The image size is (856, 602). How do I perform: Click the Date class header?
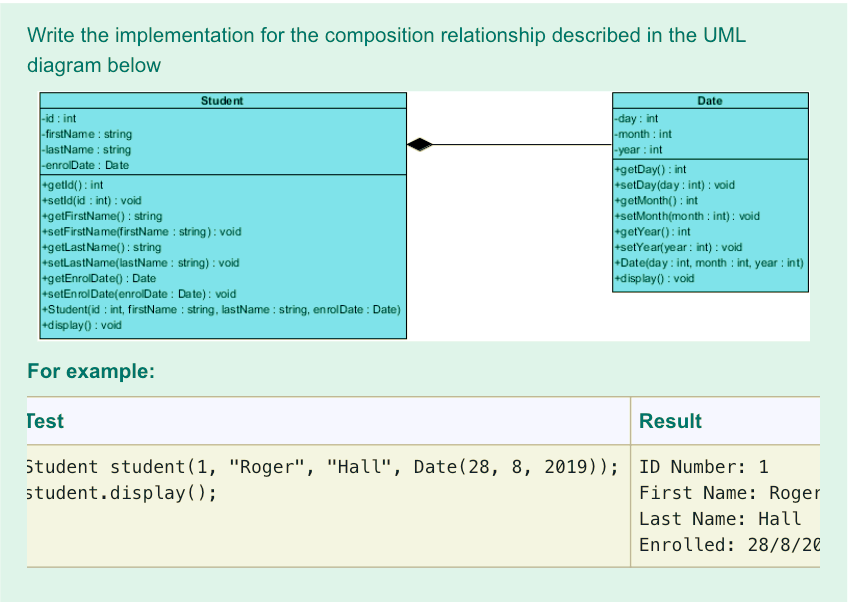709,100
